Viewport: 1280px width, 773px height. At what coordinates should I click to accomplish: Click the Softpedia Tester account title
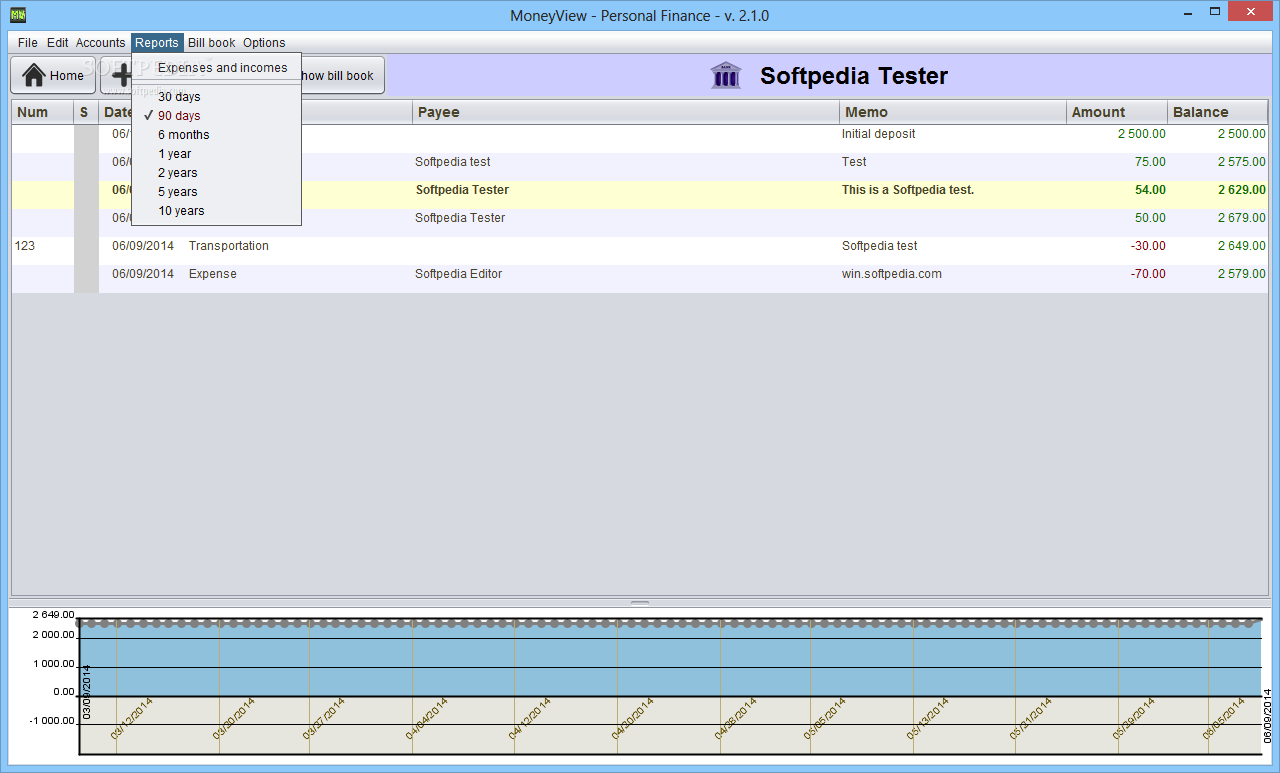click(x=854, y=76)
